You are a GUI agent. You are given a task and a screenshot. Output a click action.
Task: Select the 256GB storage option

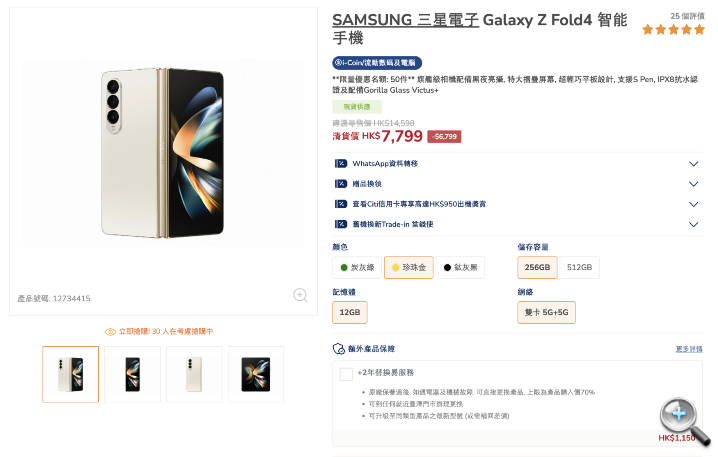537,267
